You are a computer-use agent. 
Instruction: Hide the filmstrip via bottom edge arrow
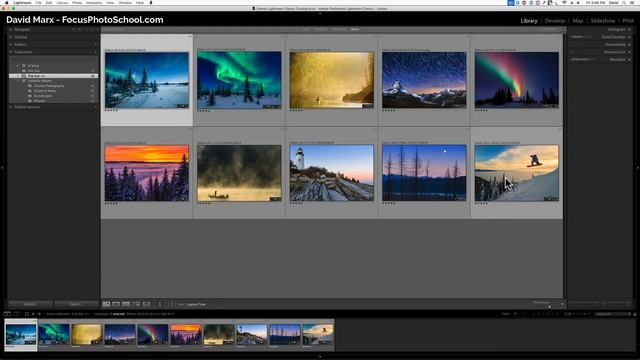[x=320, y=357]
